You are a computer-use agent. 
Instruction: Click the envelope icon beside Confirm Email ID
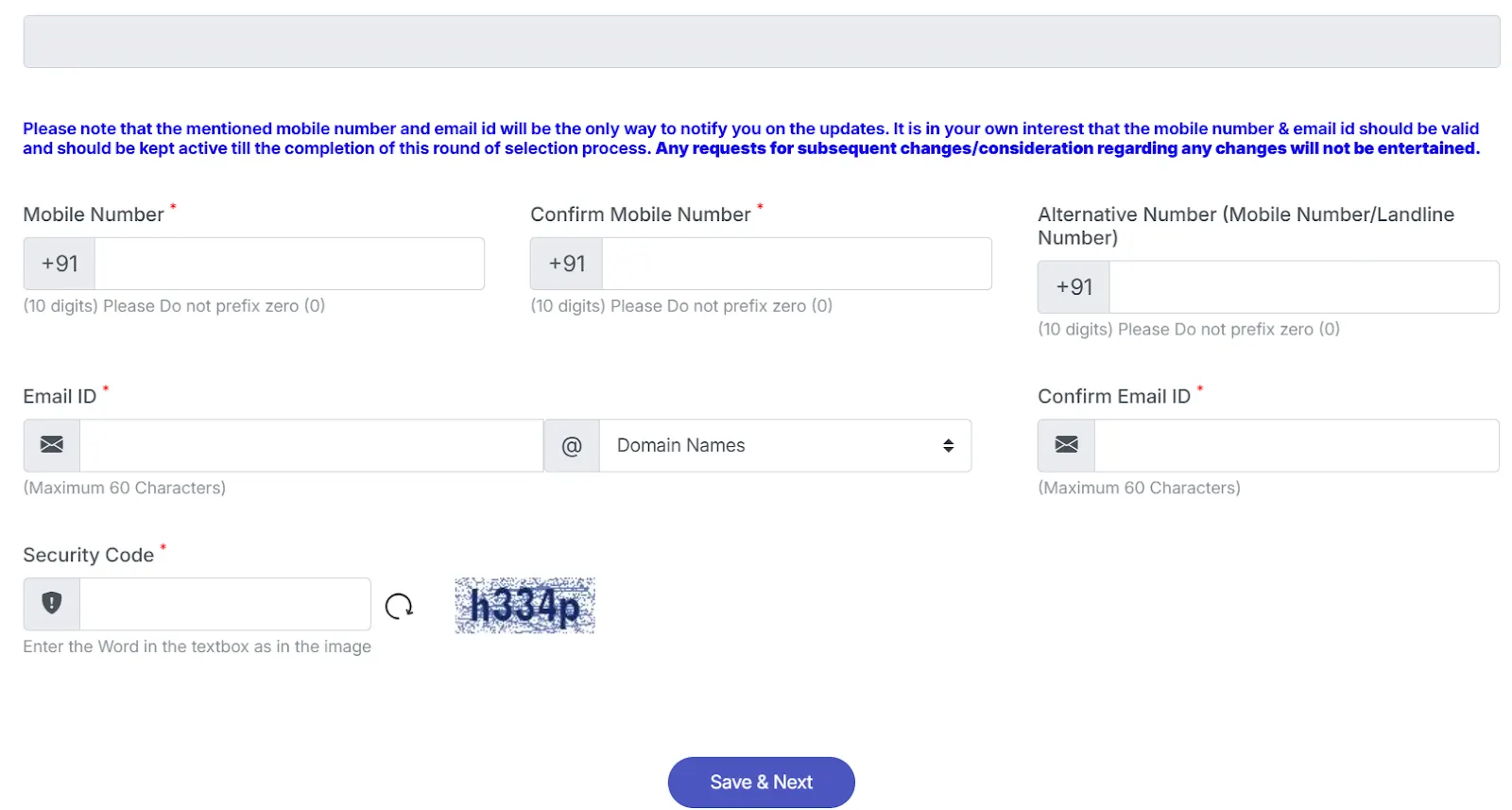tap(1066, 445)
